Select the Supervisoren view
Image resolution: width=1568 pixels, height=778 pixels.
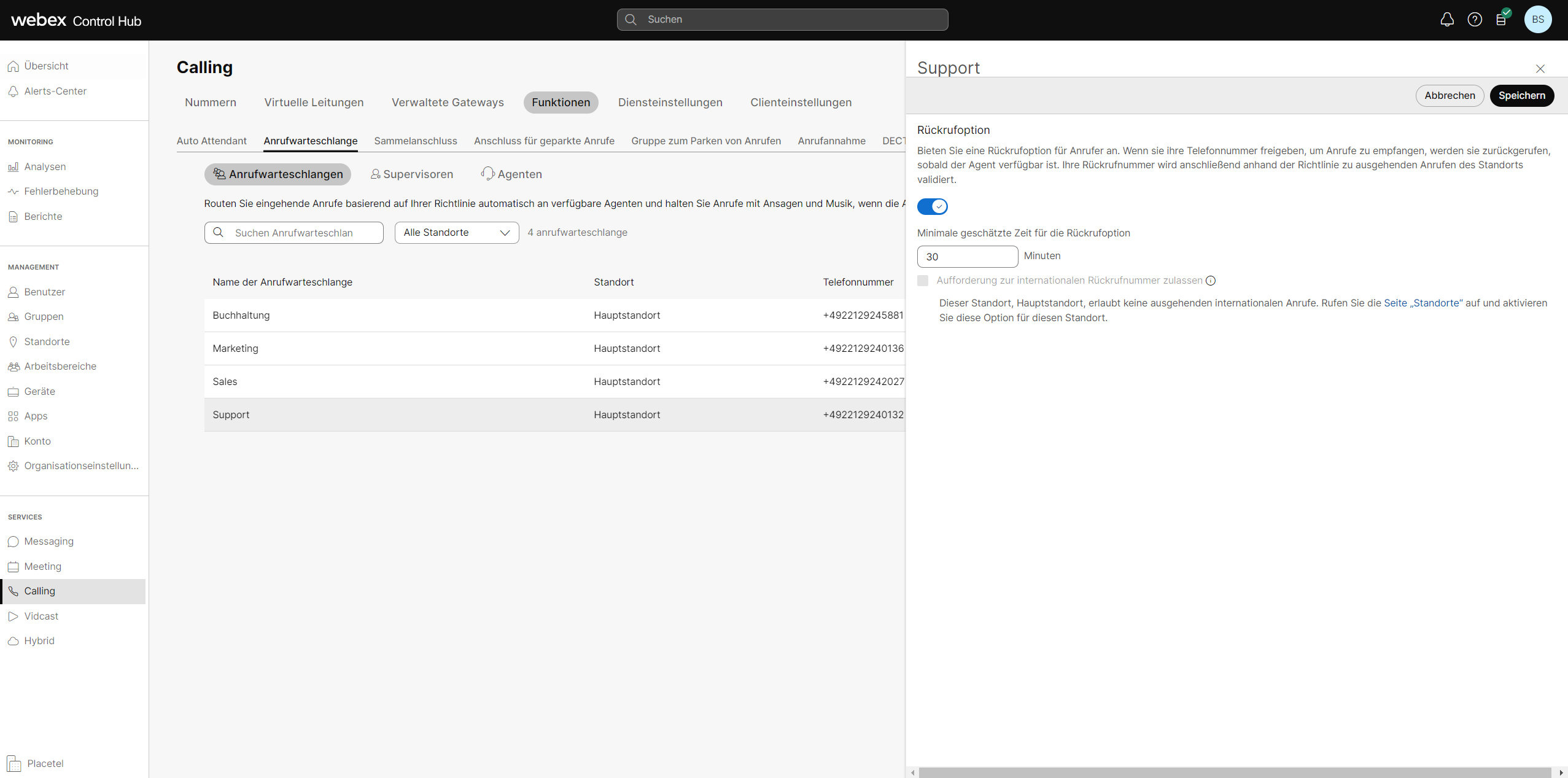pyautogui.click(x=411, y=174)
